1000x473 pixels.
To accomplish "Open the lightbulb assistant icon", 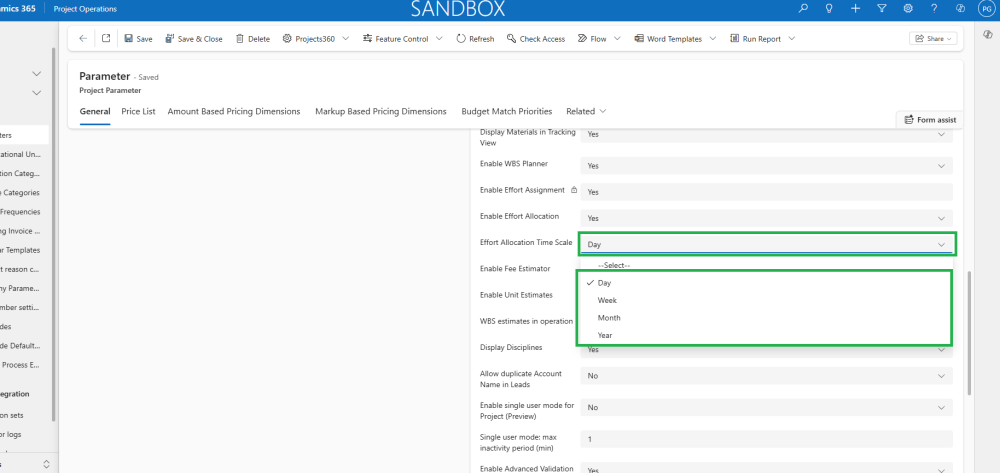I will [829, 8].
